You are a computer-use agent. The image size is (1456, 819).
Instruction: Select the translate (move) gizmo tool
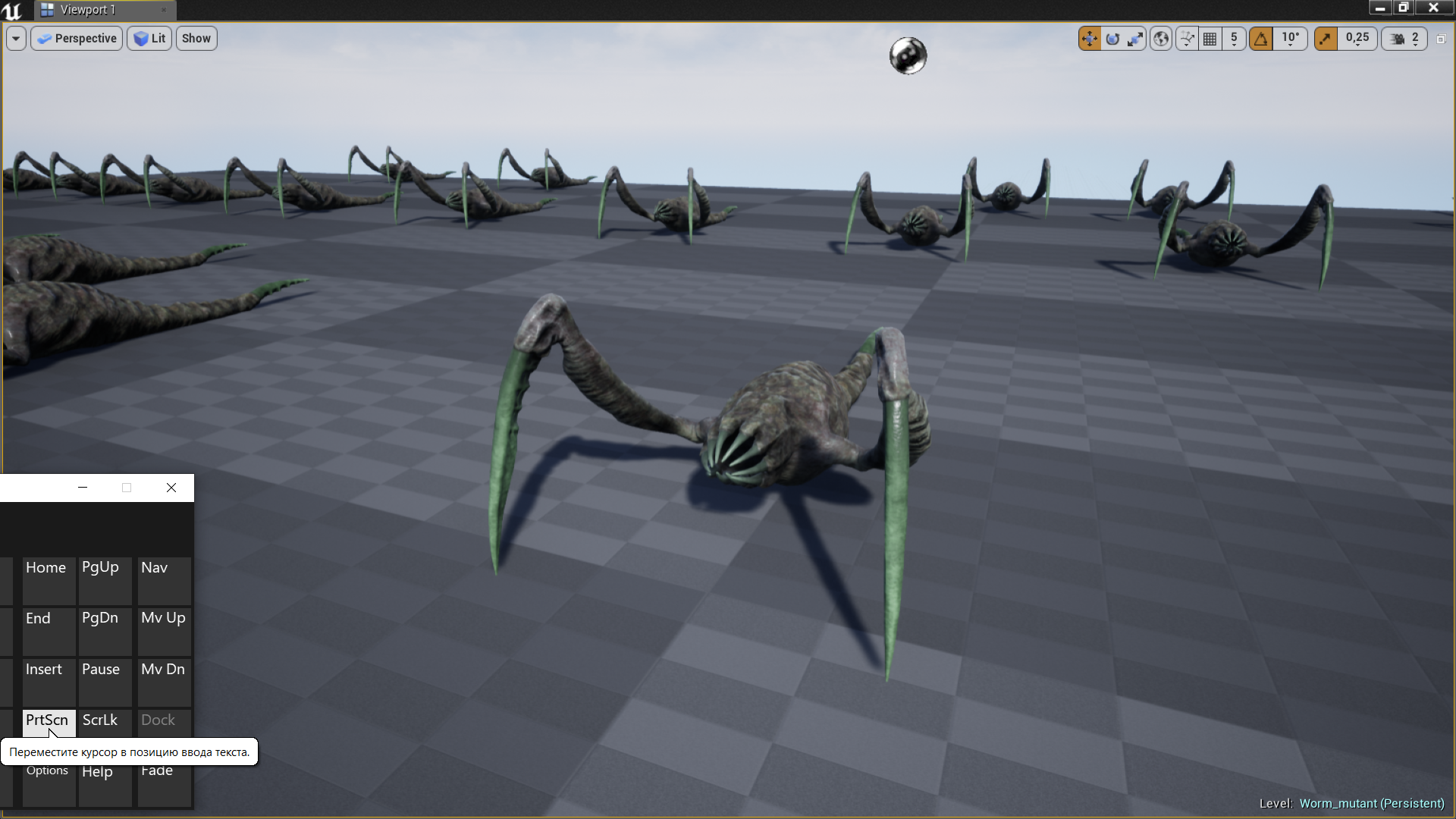[x=1090, y=39]
